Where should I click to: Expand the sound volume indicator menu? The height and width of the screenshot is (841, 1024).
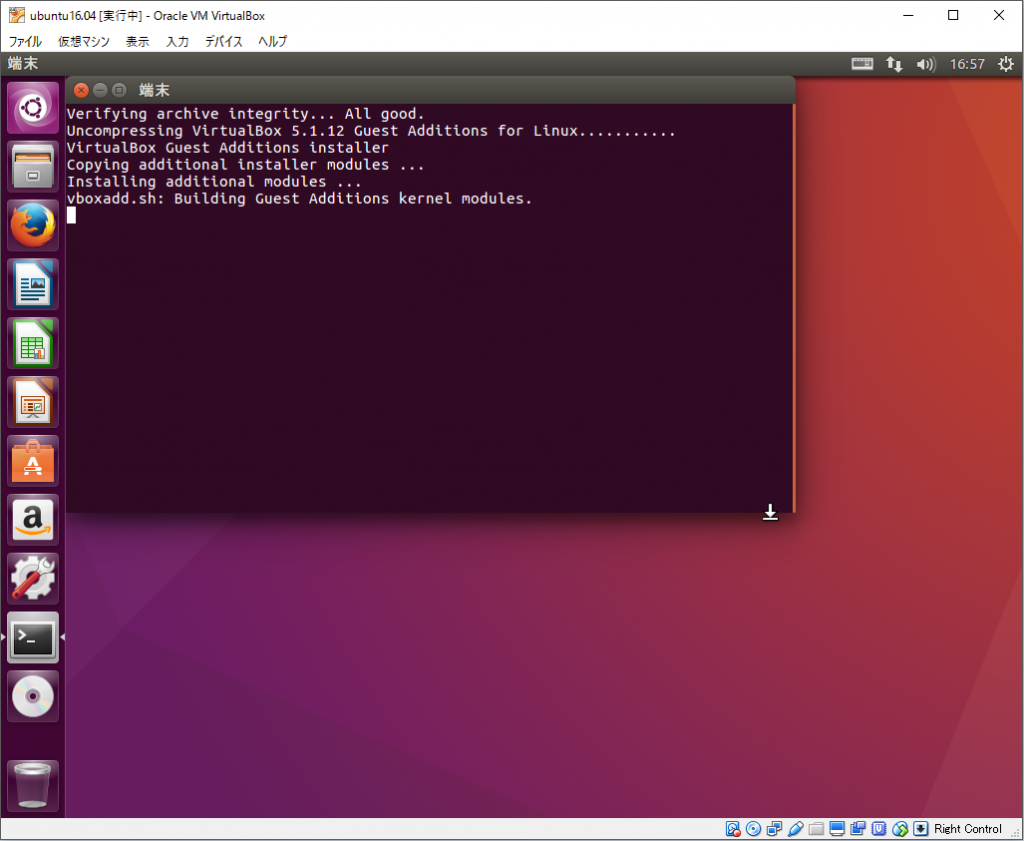click(x=925, y=64)
